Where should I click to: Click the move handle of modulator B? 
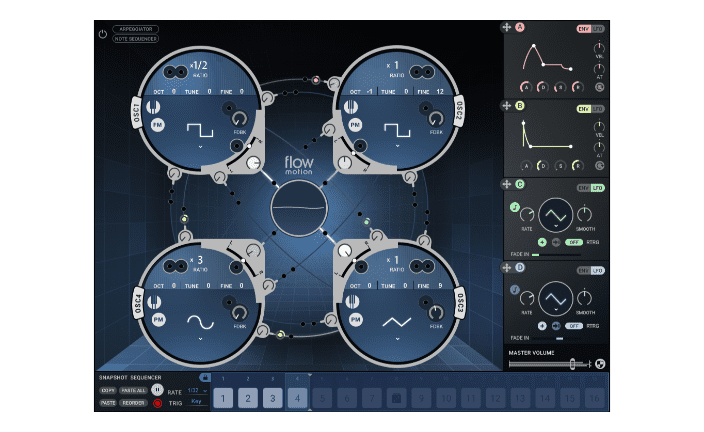[x=507, y=106]
